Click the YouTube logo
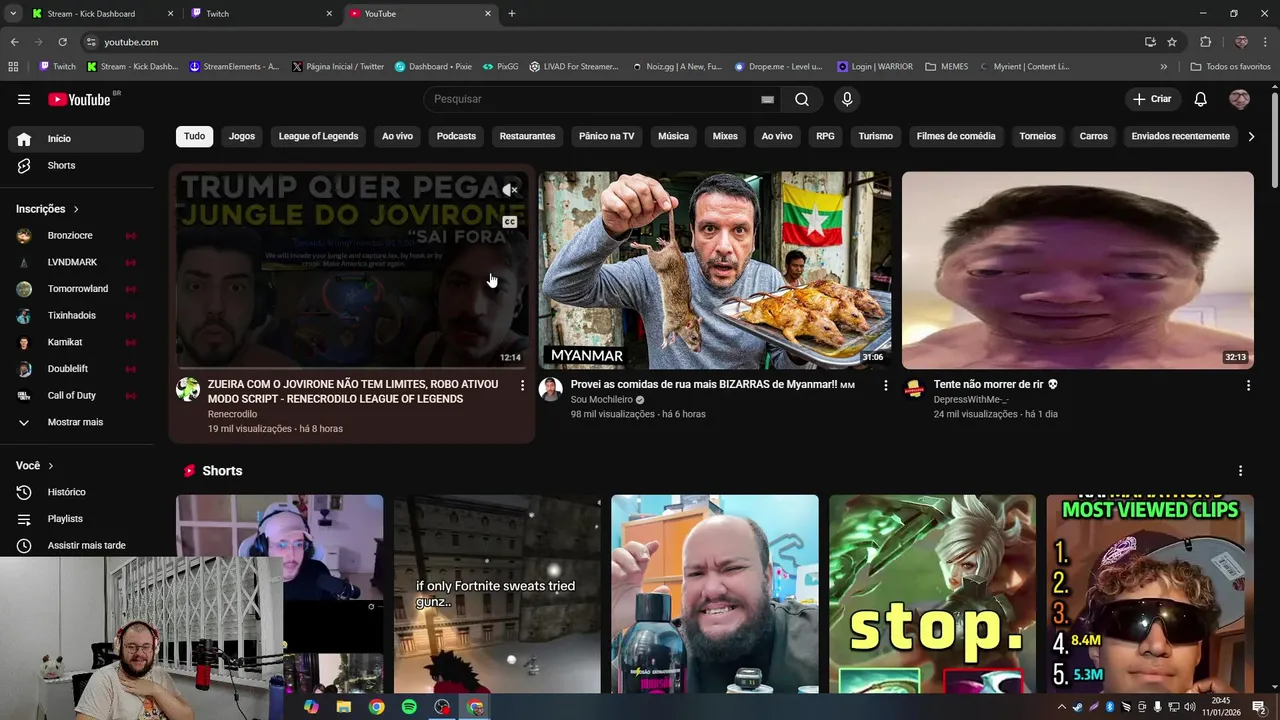Viewport: 1280px width, 720px height. click(x=82, y=99)
